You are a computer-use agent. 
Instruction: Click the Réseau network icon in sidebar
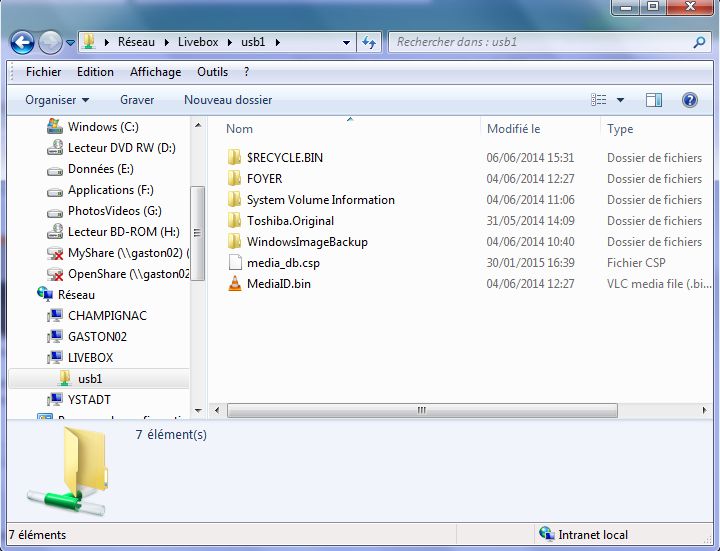(45, 294)
